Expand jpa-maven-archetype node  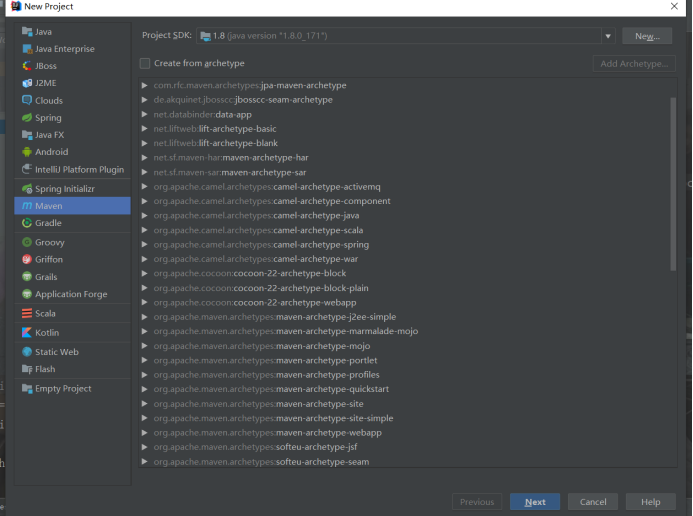[145, 85]
